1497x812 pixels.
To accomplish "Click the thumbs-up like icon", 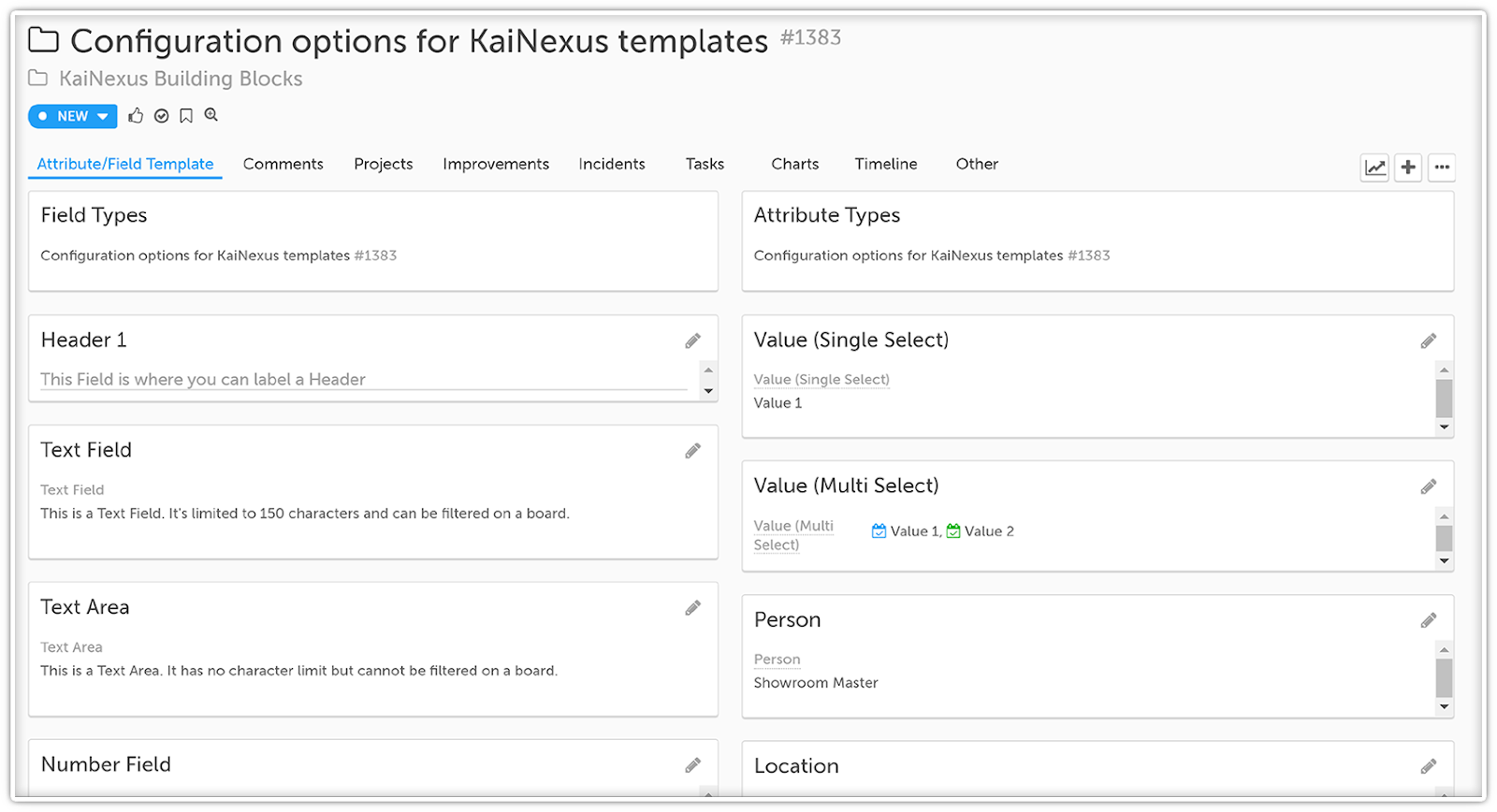I will (136, 116).
